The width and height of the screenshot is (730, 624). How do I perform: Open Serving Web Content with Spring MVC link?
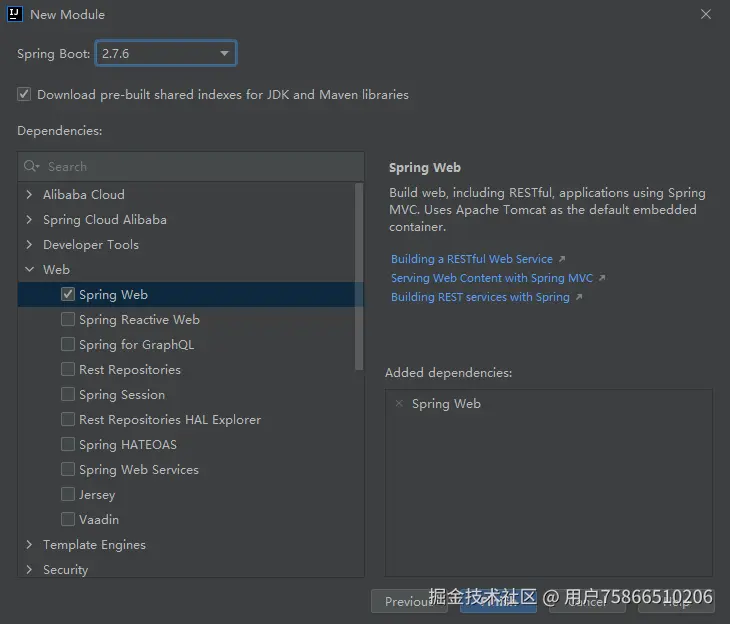pos(492,278)
